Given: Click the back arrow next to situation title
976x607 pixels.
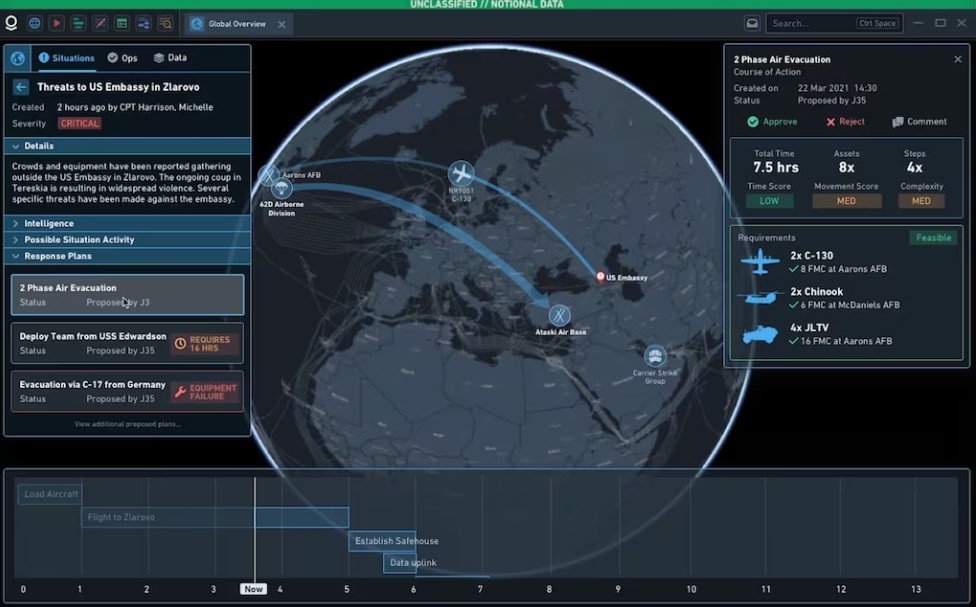Looking at the screenshot, I should 21,87.
